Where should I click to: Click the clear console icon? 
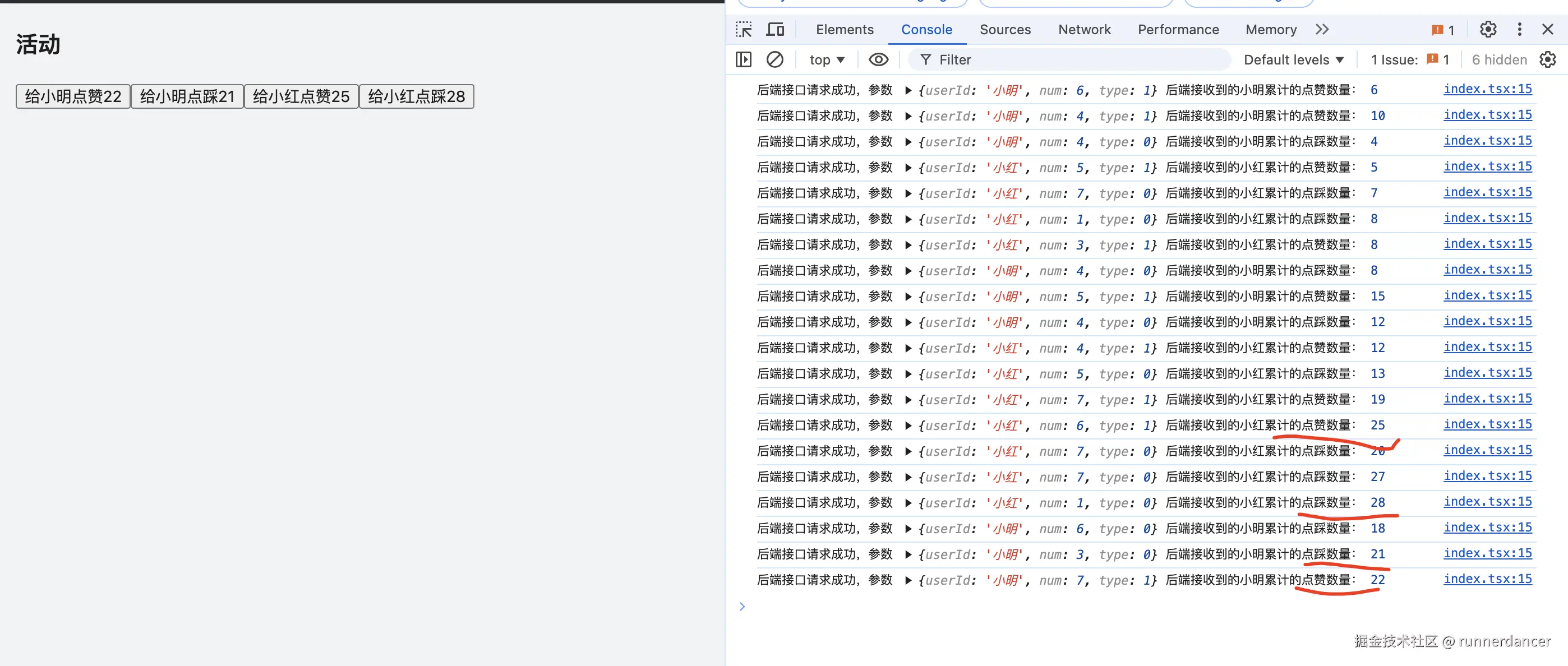click(x=774, y=59)
